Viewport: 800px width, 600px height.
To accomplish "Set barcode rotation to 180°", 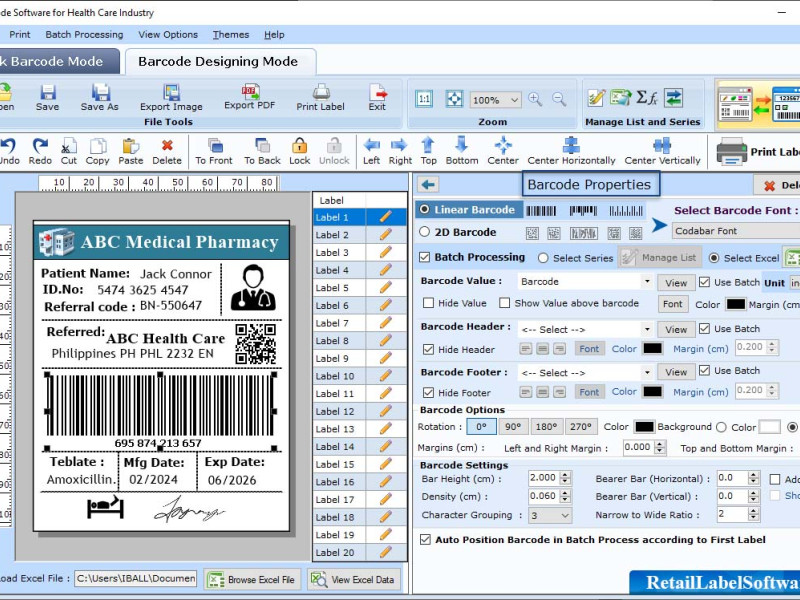I will pyautogui.click(x=546, y=427).
